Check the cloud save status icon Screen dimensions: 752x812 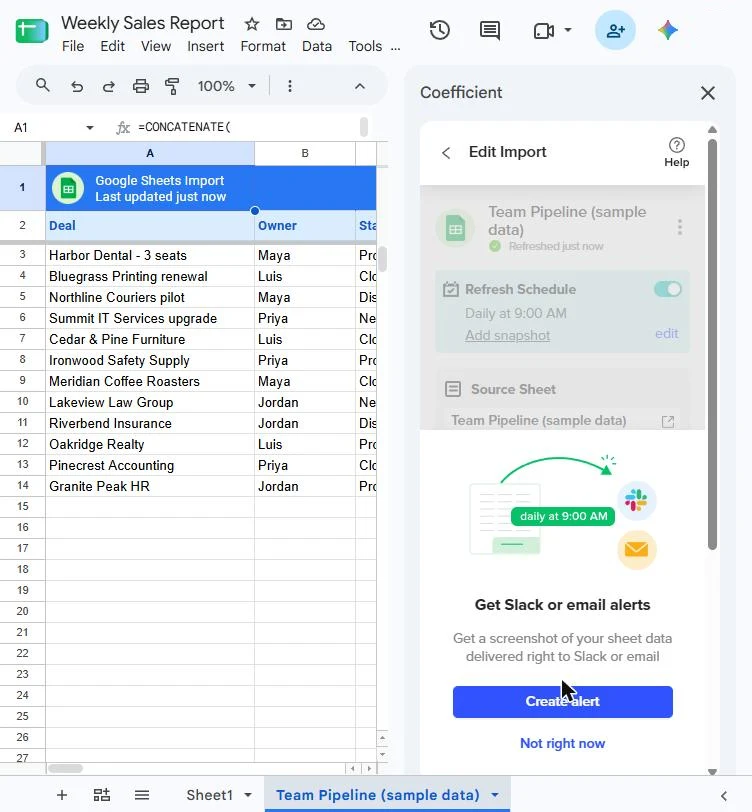click(x=316, y=24)
